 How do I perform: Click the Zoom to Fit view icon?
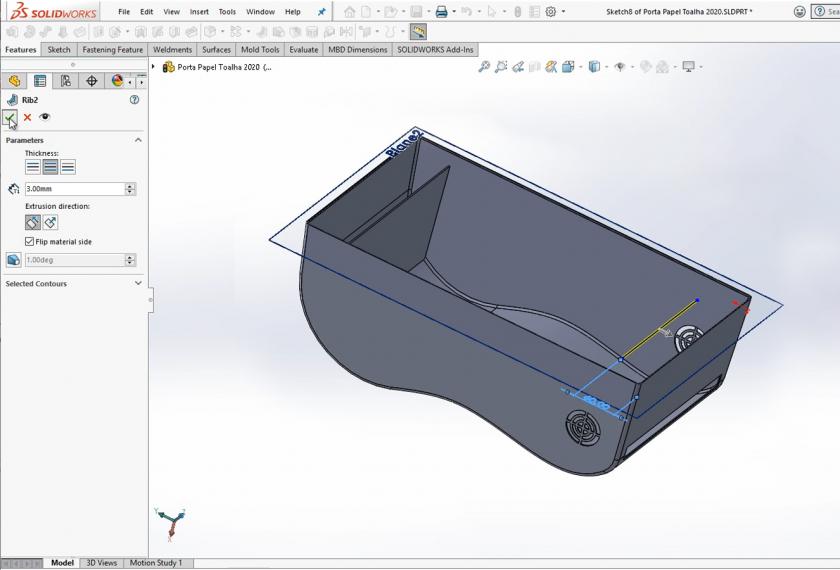point(484,67)
